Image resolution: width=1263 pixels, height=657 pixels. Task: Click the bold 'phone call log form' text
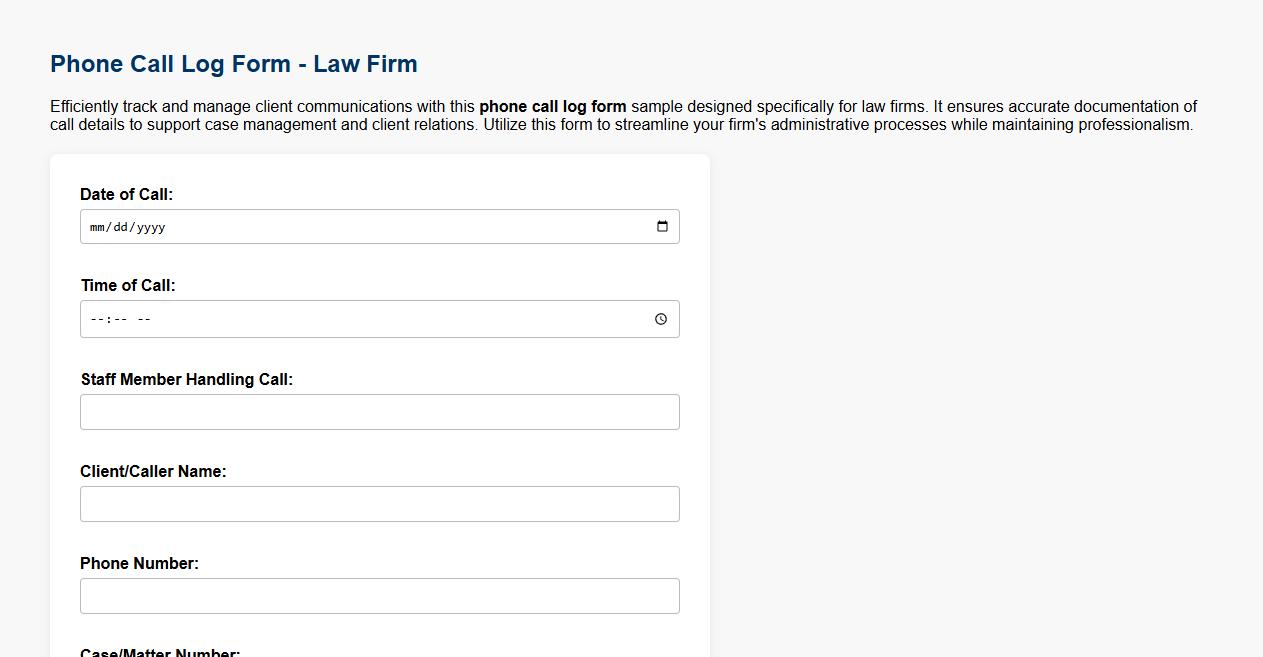[552, 106]
